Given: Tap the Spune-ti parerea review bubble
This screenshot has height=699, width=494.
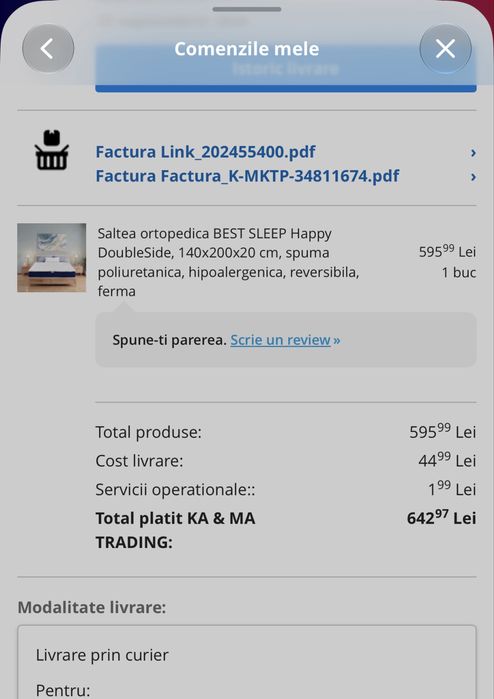Looking at the screenshot, I should (286, 340).
